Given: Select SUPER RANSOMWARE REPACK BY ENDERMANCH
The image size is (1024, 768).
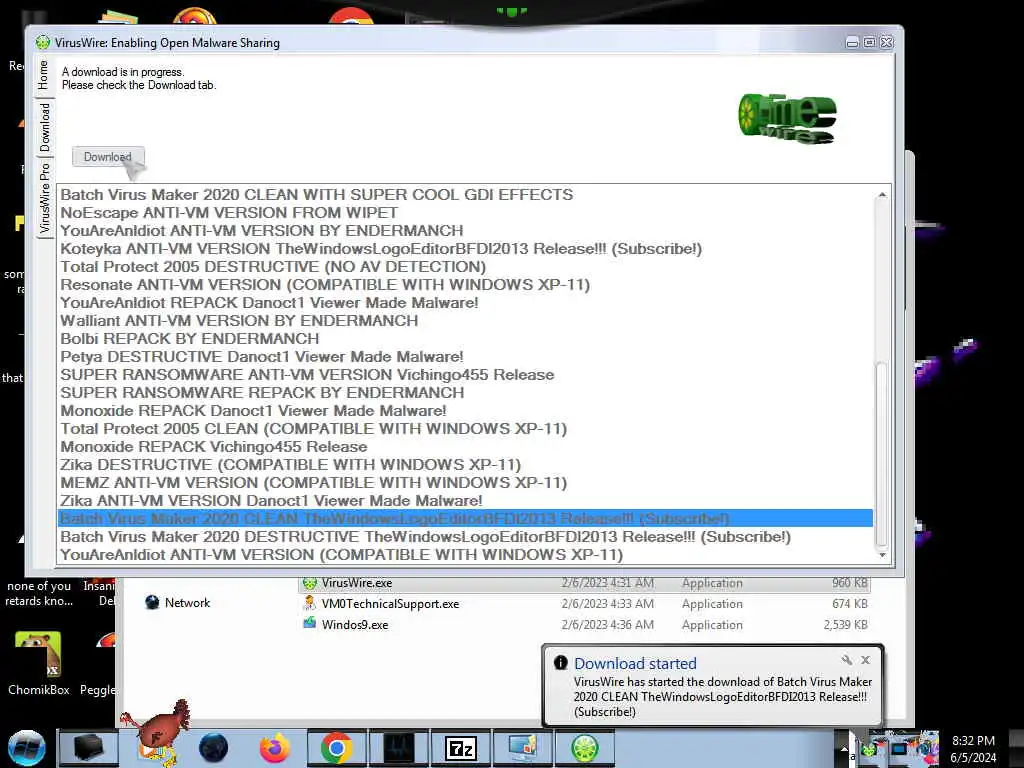Looking at the screenshot, I should [466, 392].
